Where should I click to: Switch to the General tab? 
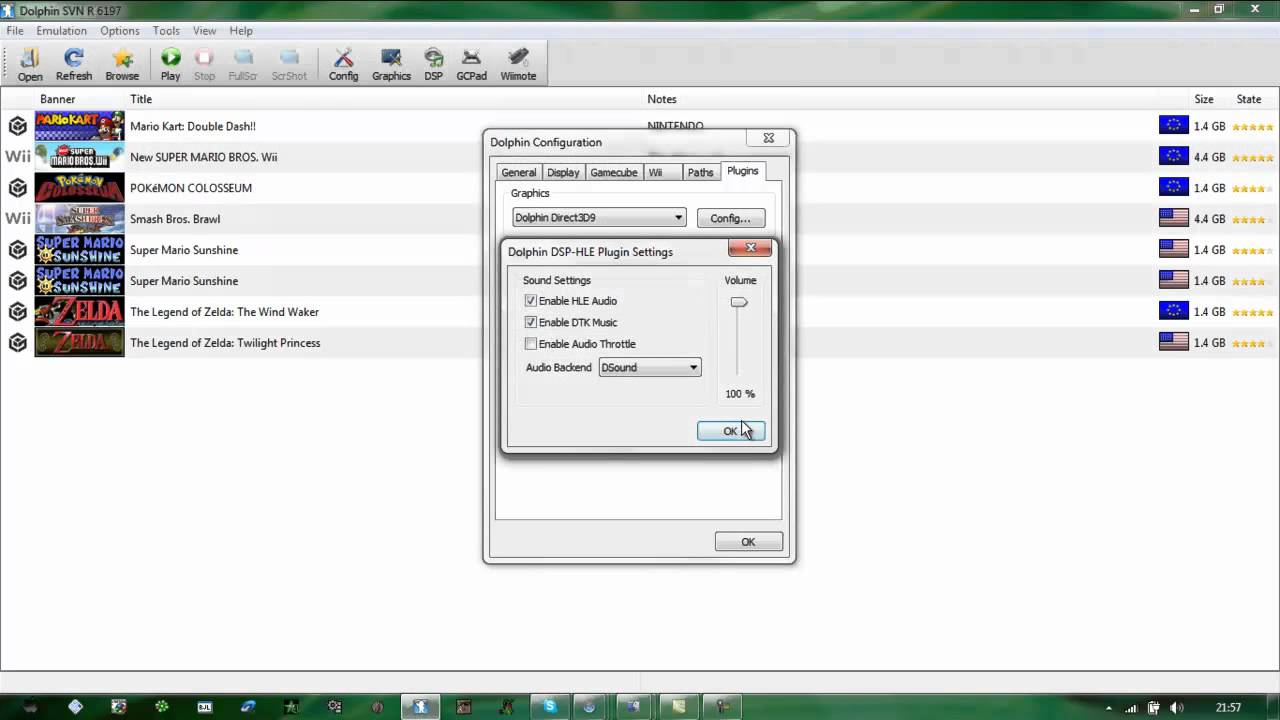519,173
